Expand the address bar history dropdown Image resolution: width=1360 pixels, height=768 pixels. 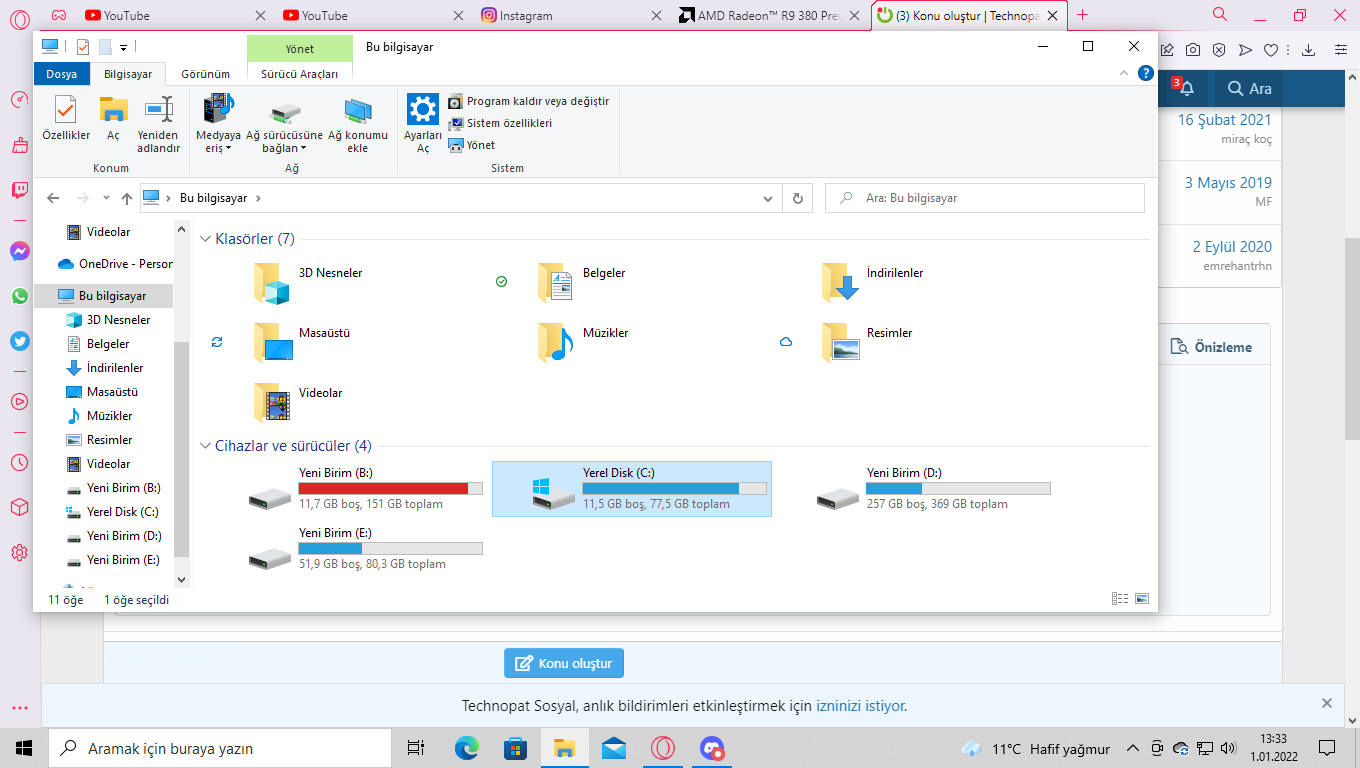coord(767,198)
